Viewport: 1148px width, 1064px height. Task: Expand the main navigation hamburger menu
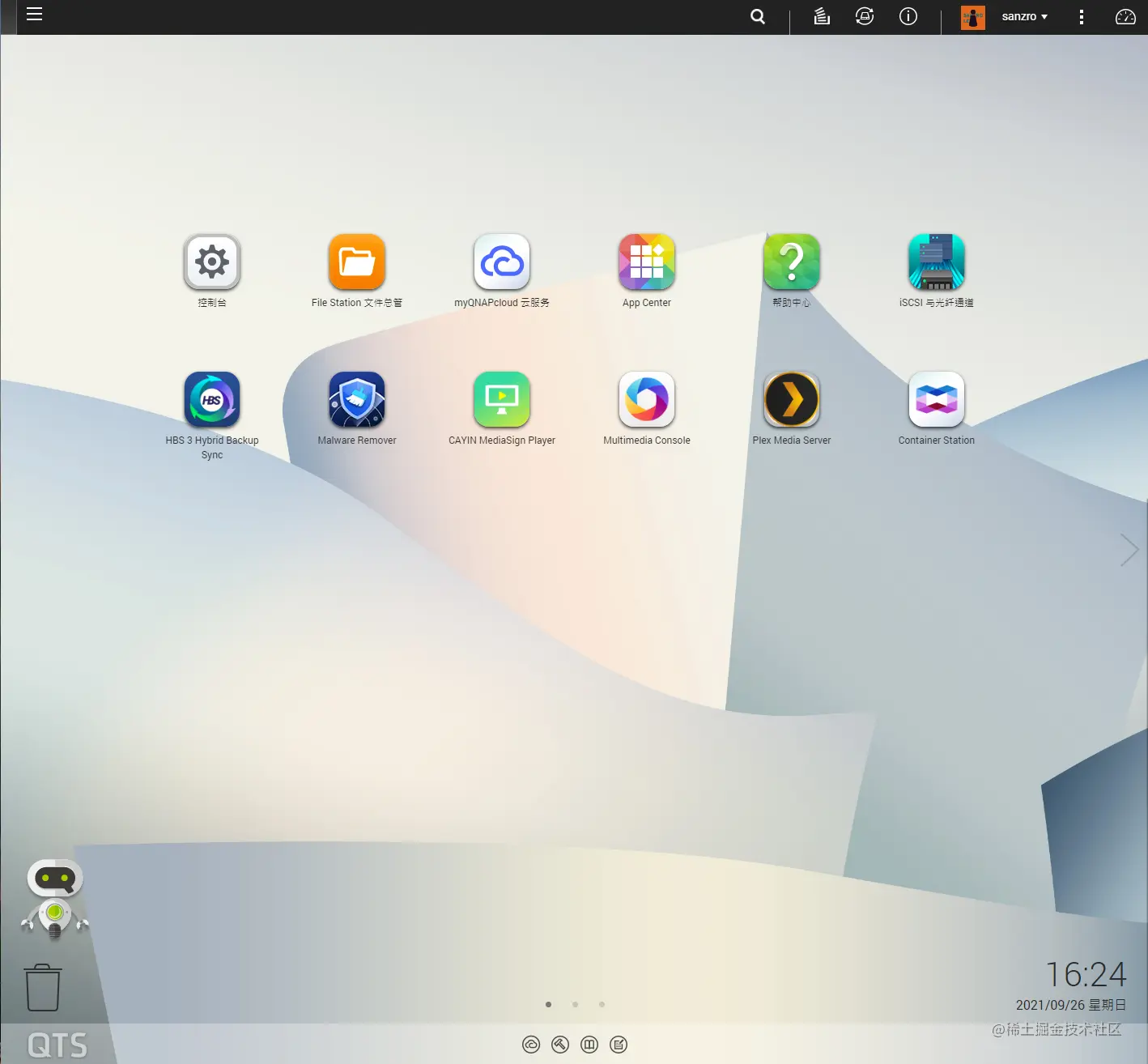tap(34, 14)
